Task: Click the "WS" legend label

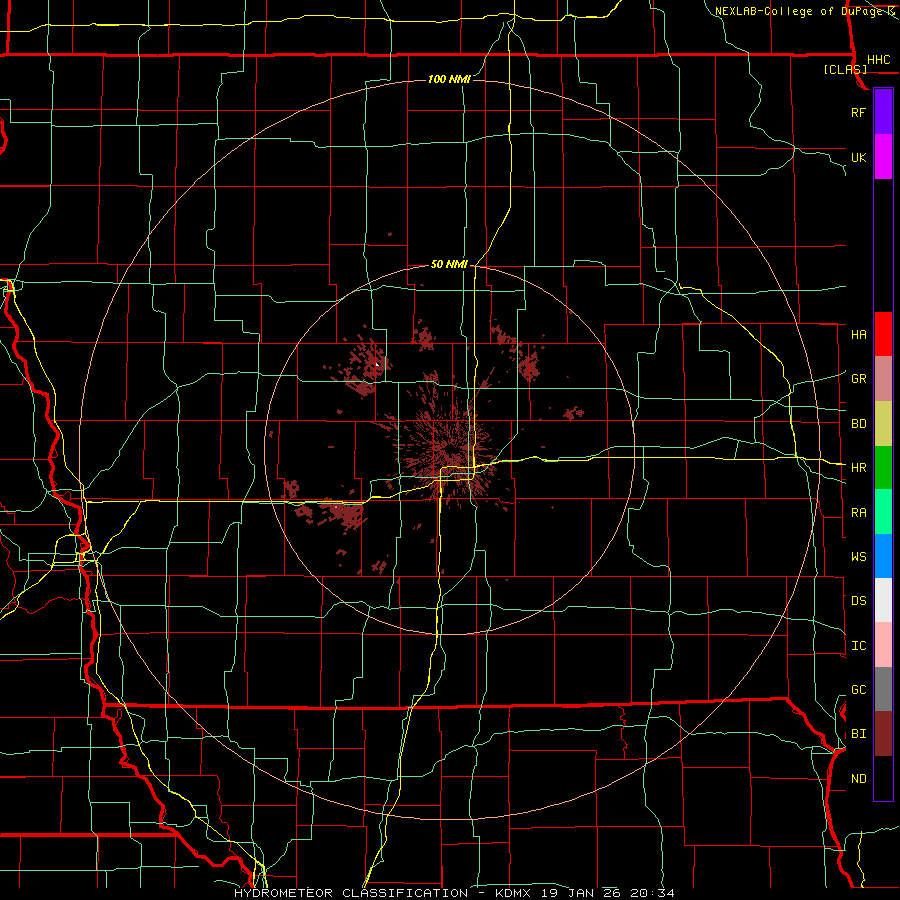Action: pos(858,557)
